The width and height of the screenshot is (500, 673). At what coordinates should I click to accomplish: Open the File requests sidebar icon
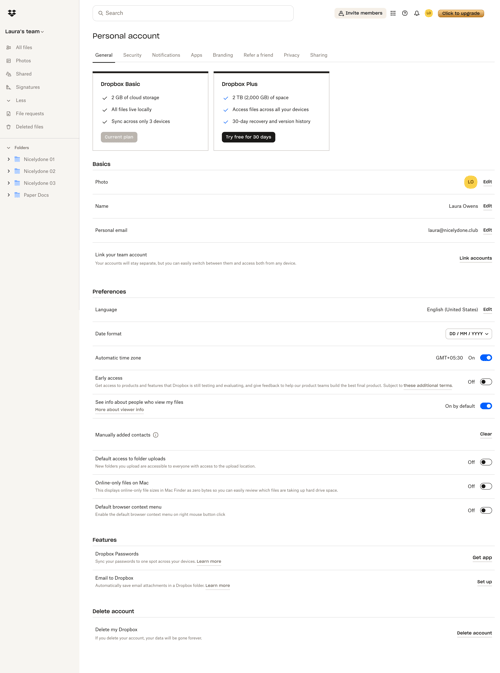(9, 114)
